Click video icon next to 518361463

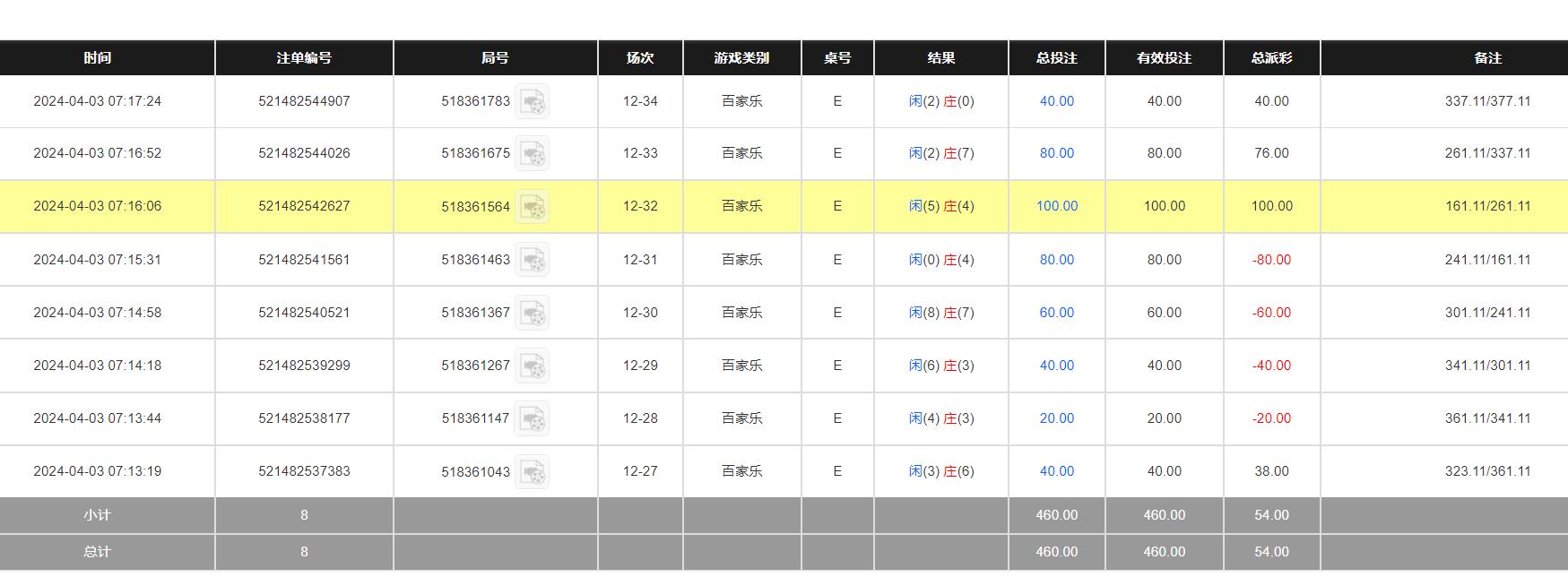tap(532, 260)
